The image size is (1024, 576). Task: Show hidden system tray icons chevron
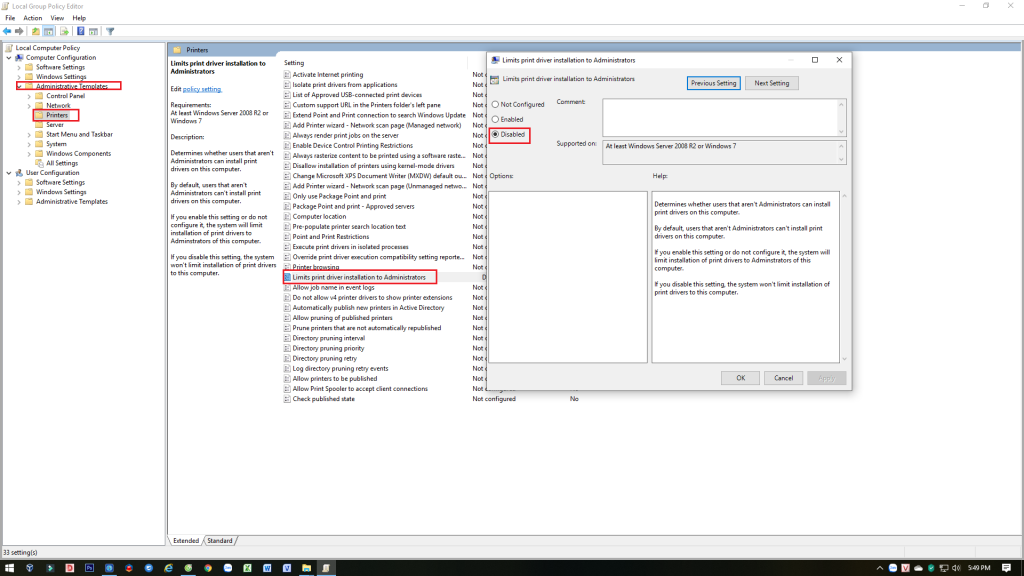tap(880, 568)
